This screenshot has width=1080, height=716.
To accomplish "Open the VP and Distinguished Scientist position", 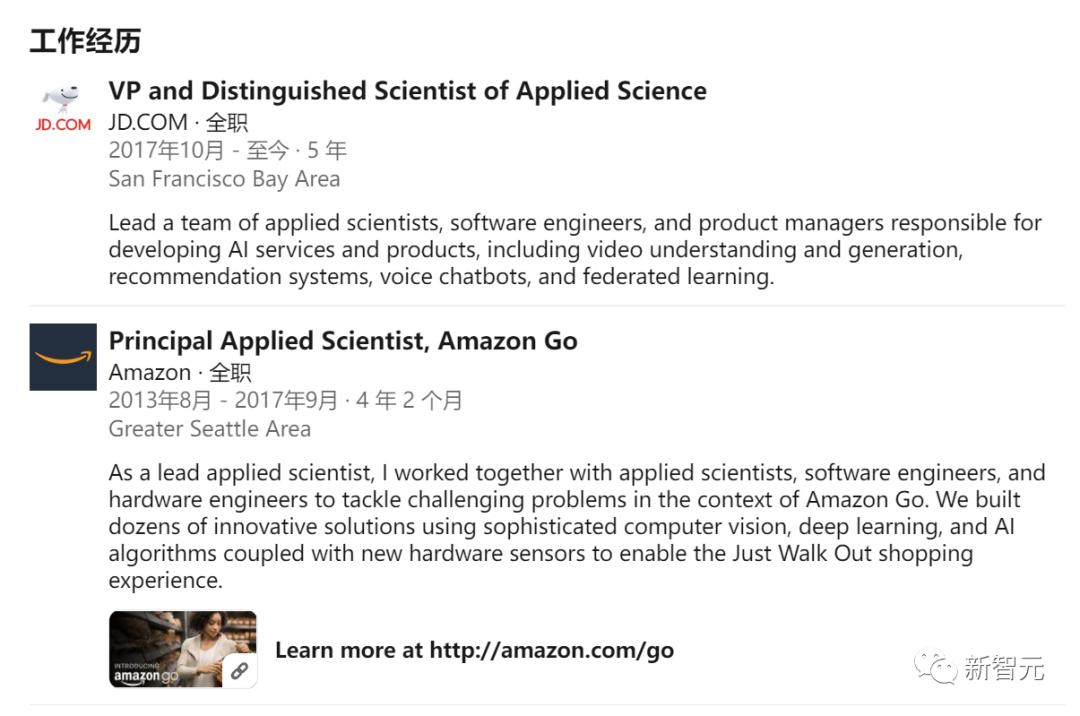I will click(x=407, y=91).
